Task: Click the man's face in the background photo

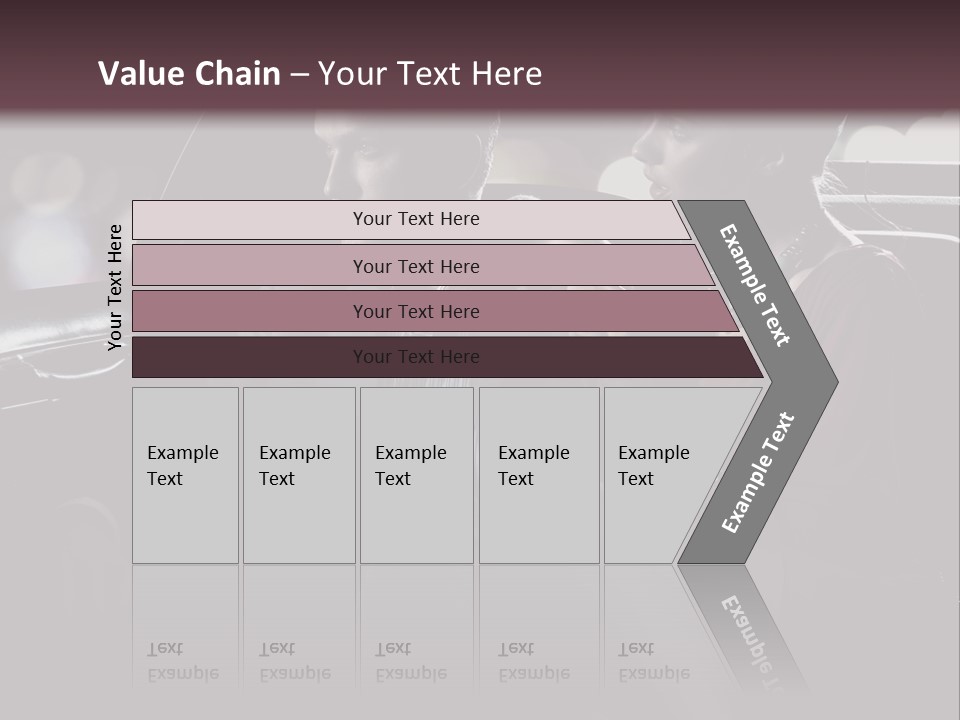Action: (x=365, y=160)
